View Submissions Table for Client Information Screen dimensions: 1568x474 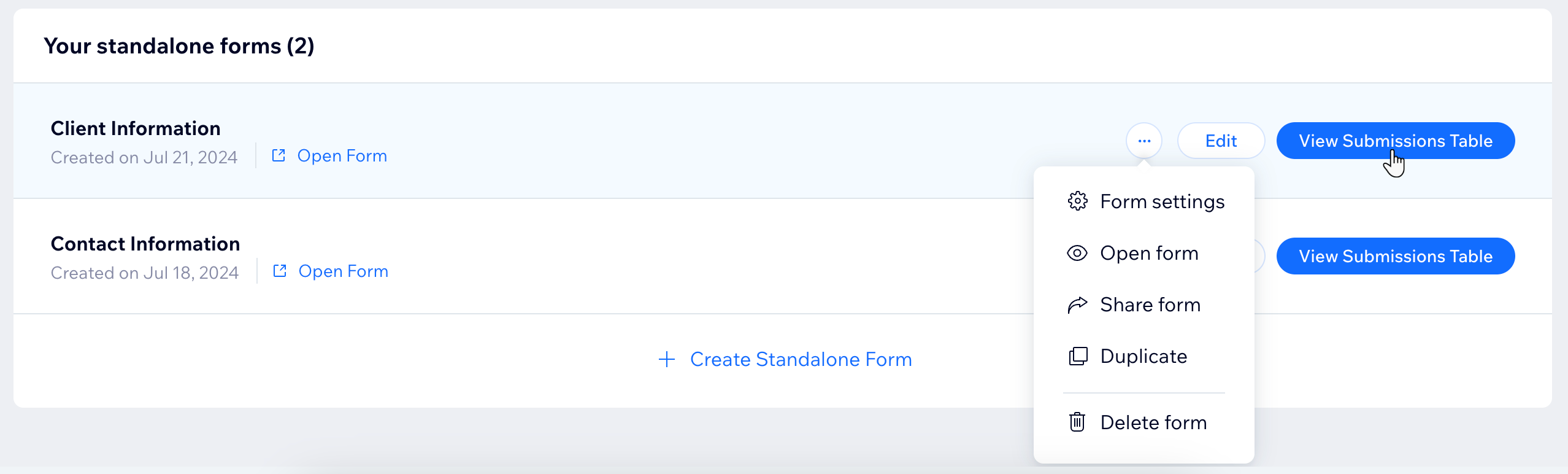[1396, 141]
